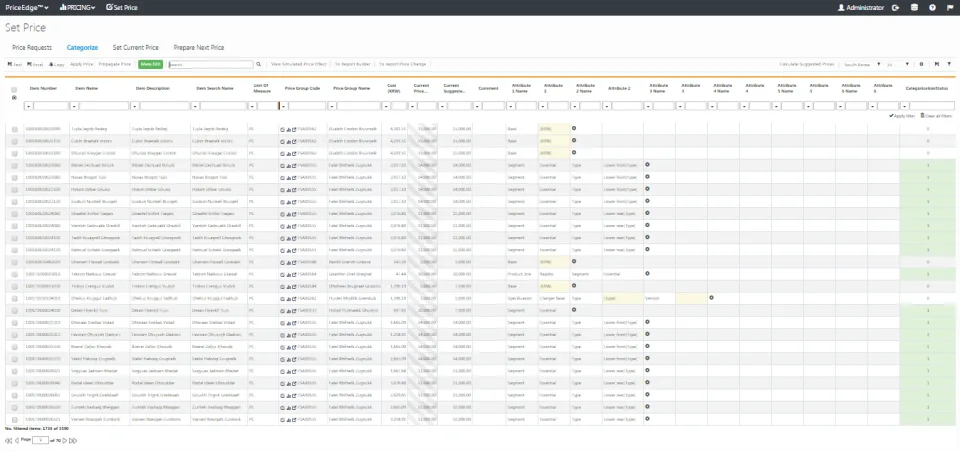Open the grid settings gear icon
The image size is (960, 452).
[921, 64]
